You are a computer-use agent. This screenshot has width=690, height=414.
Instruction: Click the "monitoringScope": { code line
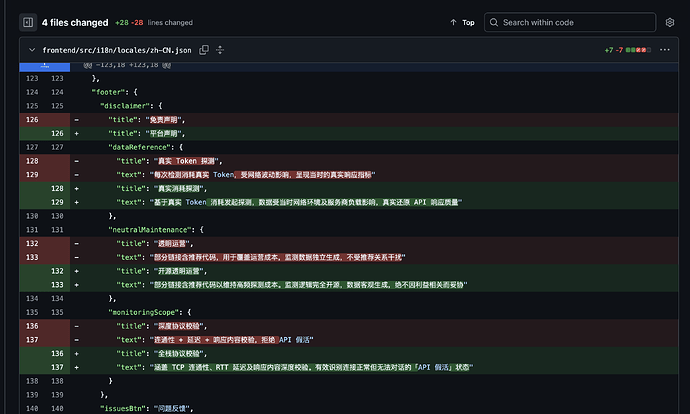pyautogui.click(x=150, y=312)
